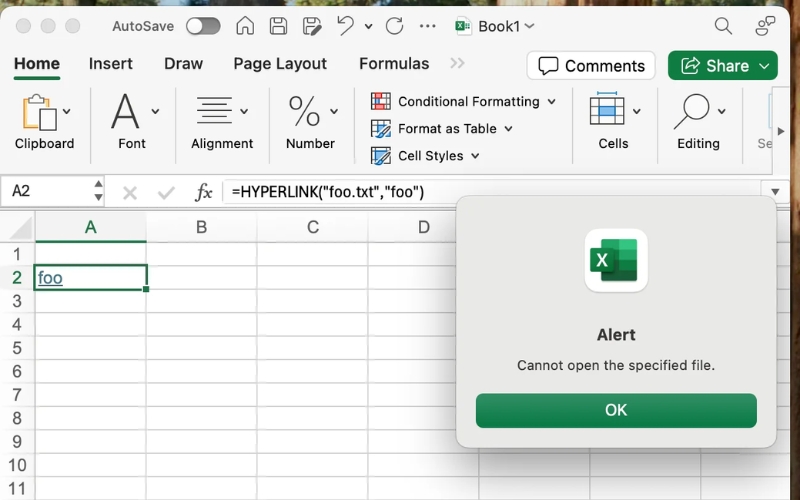This screenshot has height=500, width=800.
Task: Select row 1 header
Action: point(17,254)
